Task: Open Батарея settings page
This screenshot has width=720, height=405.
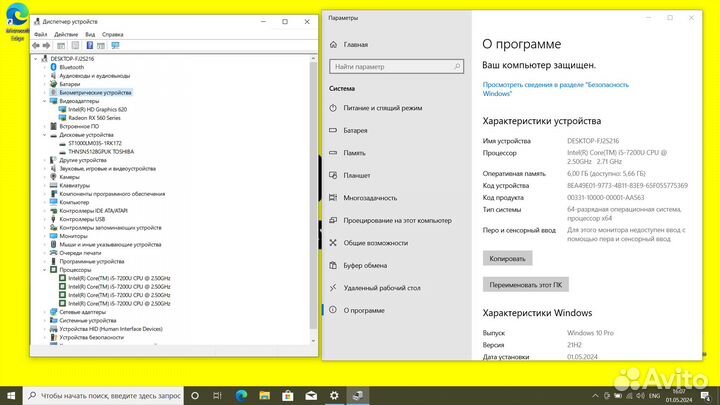Action: [x=355, y=130]
